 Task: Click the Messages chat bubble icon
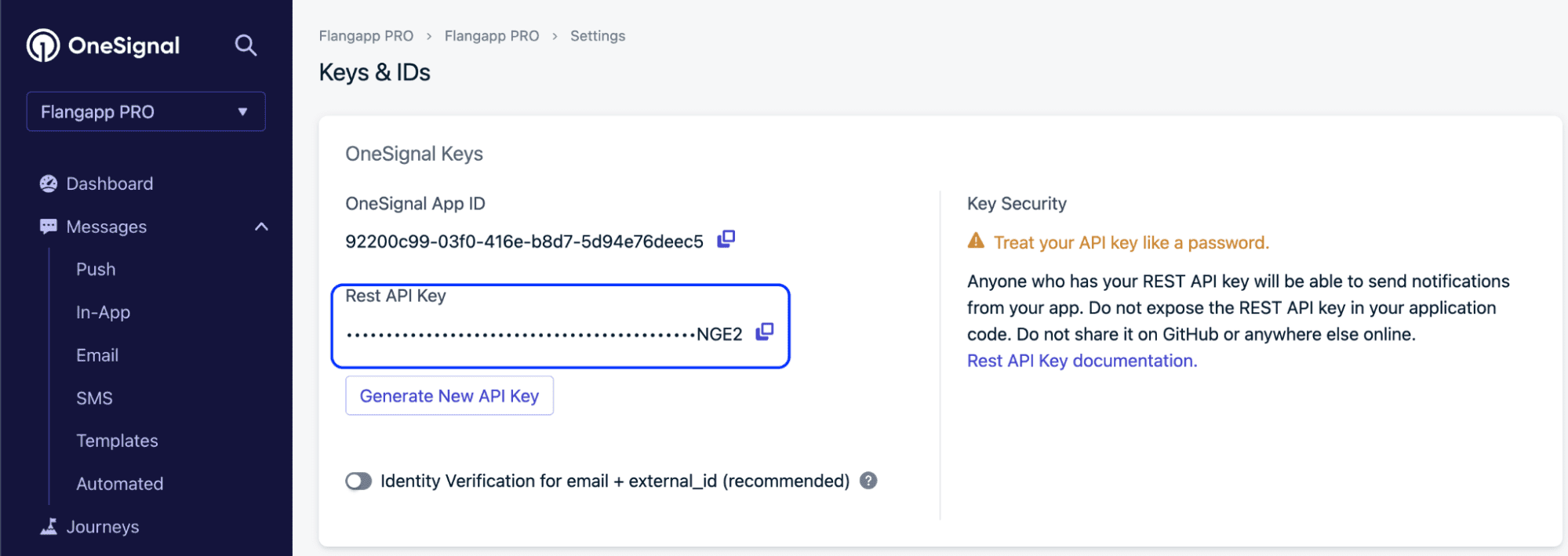pyautogui.click(x=49, y=227)
